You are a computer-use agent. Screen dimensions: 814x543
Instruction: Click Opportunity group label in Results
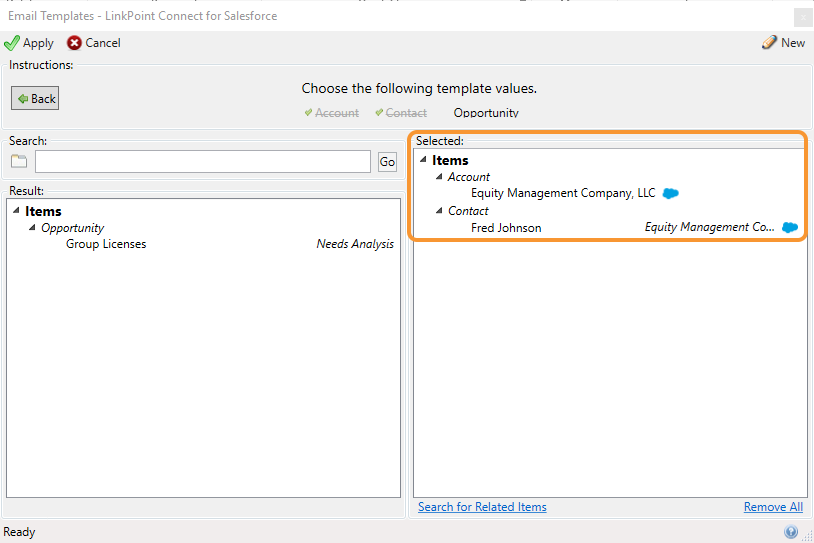pos(73,228)
